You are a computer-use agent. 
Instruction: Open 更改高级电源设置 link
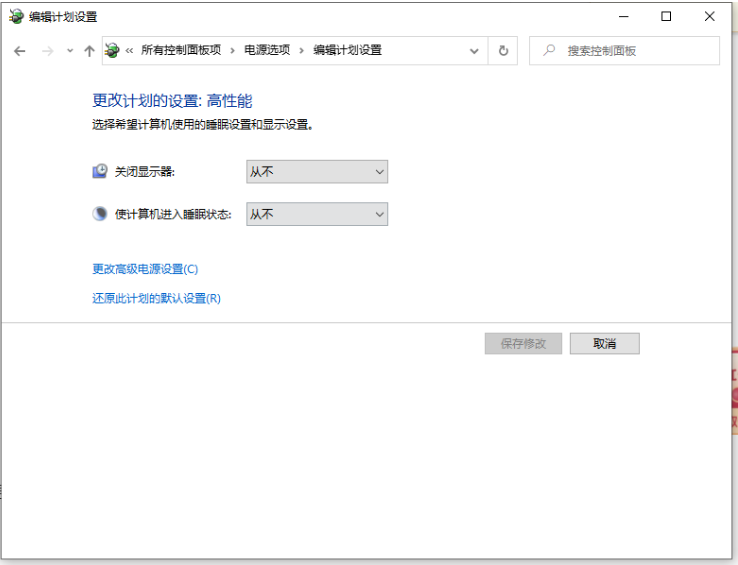145,269
